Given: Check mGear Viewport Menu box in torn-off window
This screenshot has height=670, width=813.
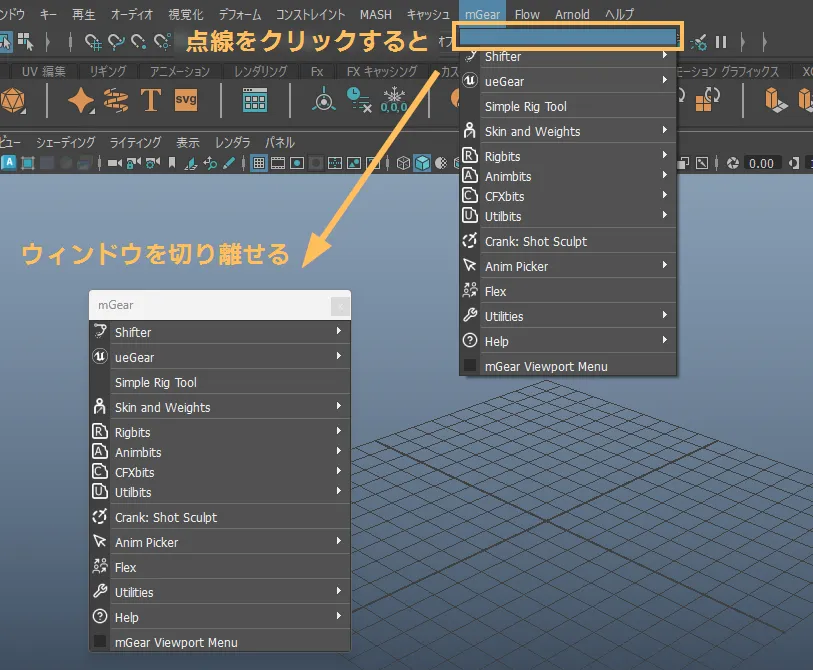Looking at the screenshot, I should tap(100, 642).
